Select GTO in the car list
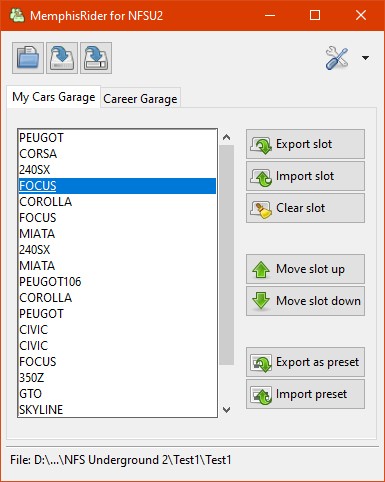Viewport: 385px width, 482px height. [117, 394]
